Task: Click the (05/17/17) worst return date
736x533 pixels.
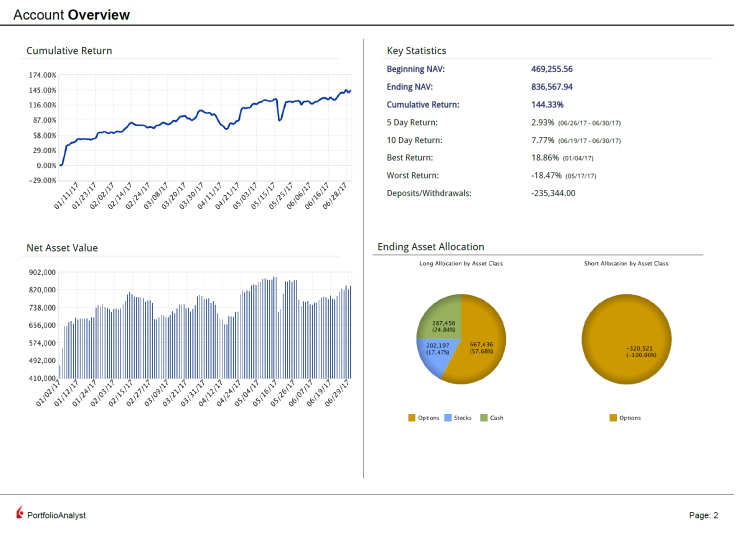Action: [581, 176]
